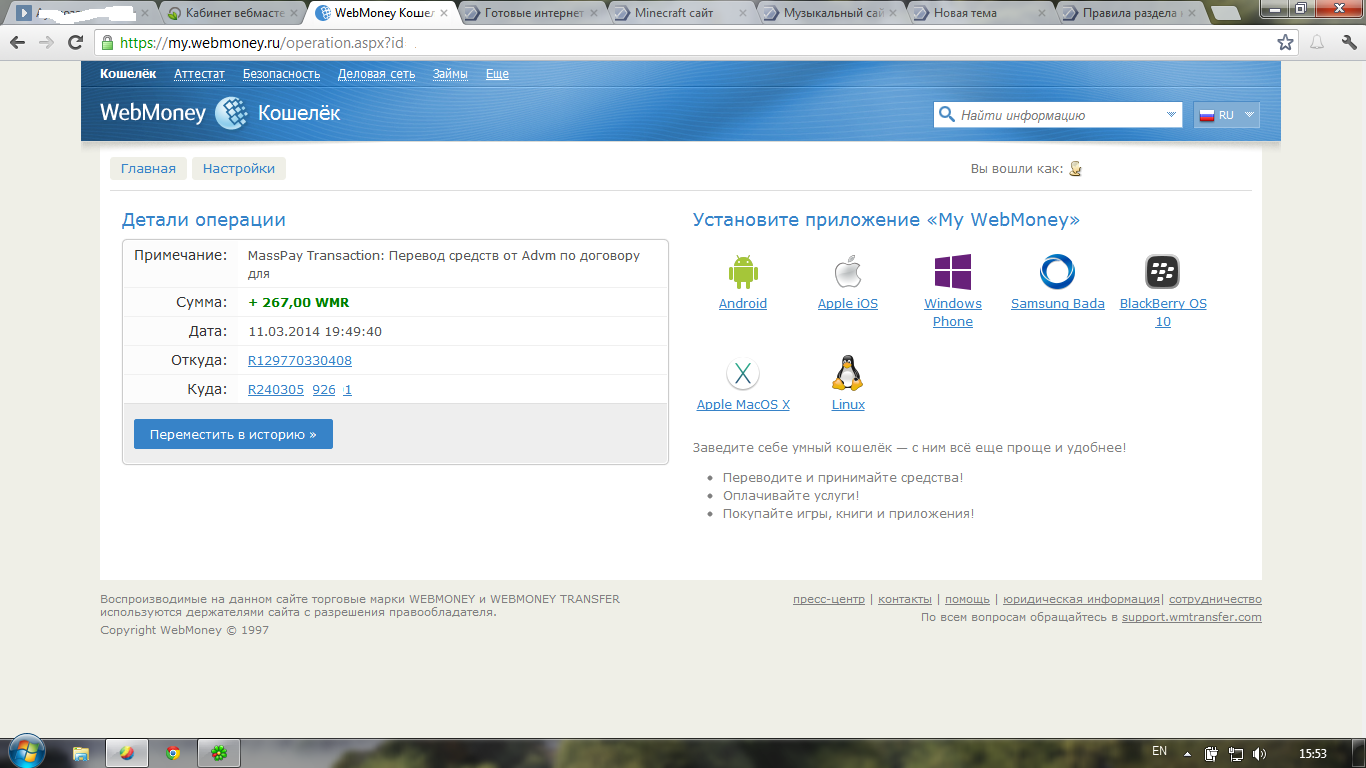Open the Еще menu item
1366x768 pixels.
pyautogui.click(x=497, y=74)
